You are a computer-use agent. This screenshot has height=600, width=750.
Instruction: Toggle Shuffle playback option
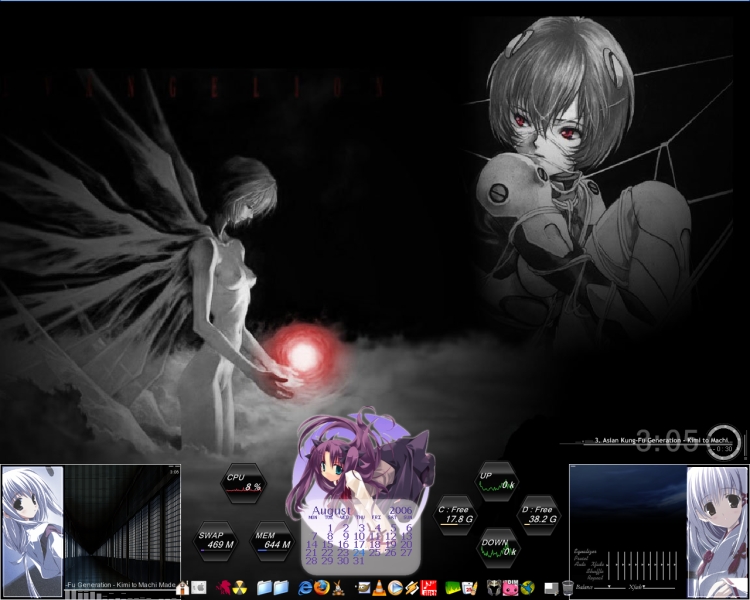[x=595, y=571]
